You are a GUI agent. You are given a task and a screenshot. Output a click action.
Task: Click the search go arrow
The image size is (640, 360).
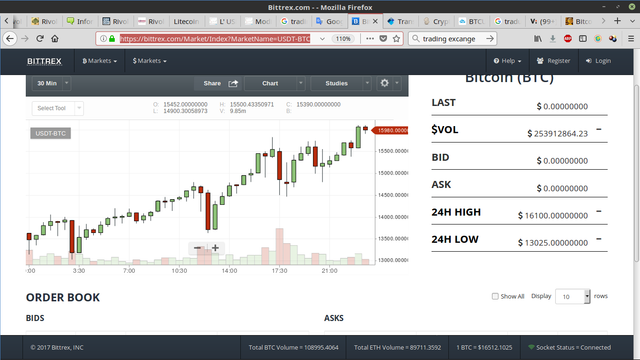point(490,39)
